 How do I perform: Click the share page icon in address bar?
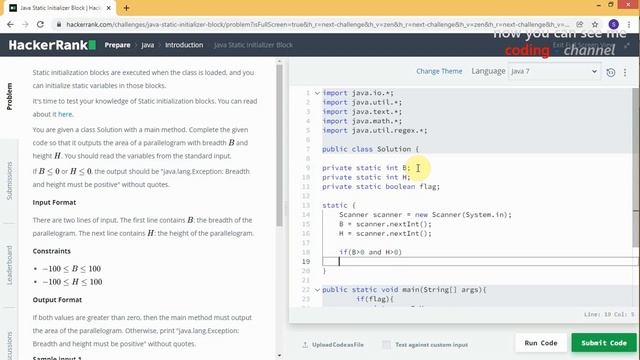[x=580, y=24]
